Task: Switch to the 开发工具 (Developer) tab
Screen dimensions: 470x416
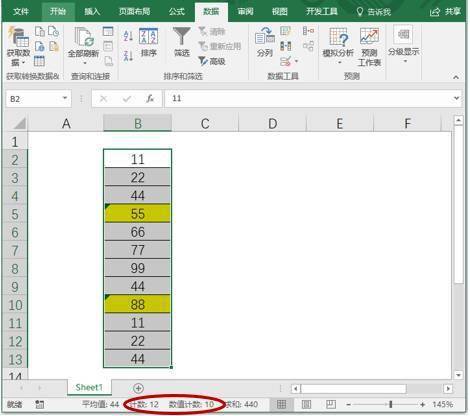Action: (322, 12)
